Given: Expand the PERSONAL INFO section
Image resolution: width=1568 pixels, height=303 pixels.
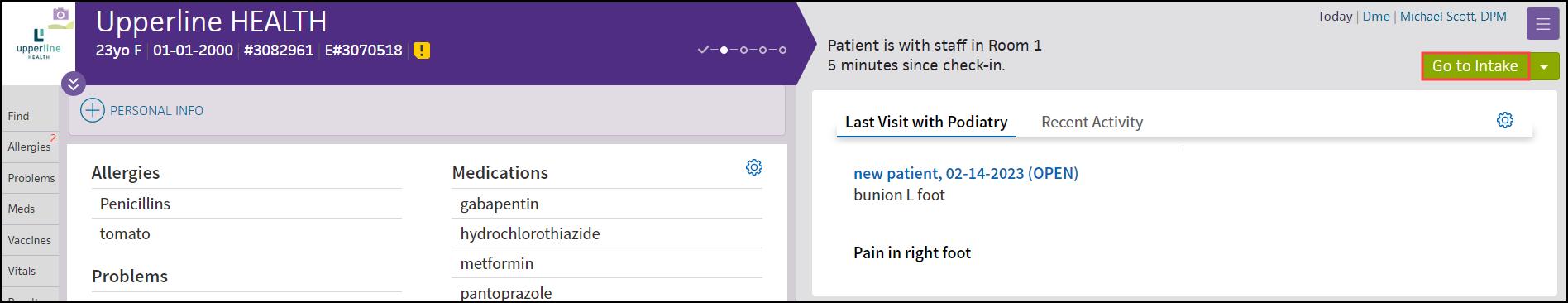Looking at the screenshot, I should click(156, 111).
